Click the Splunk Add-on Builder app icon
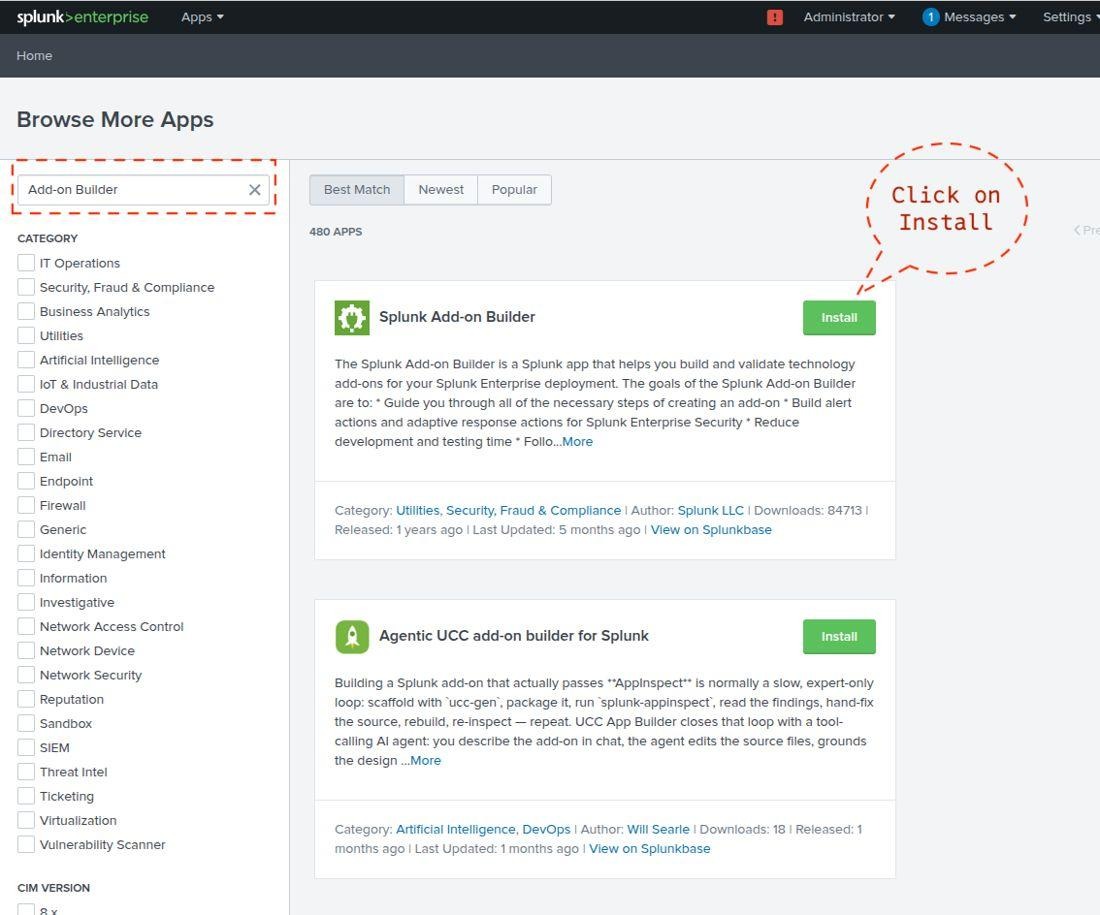 click(352, 318)
